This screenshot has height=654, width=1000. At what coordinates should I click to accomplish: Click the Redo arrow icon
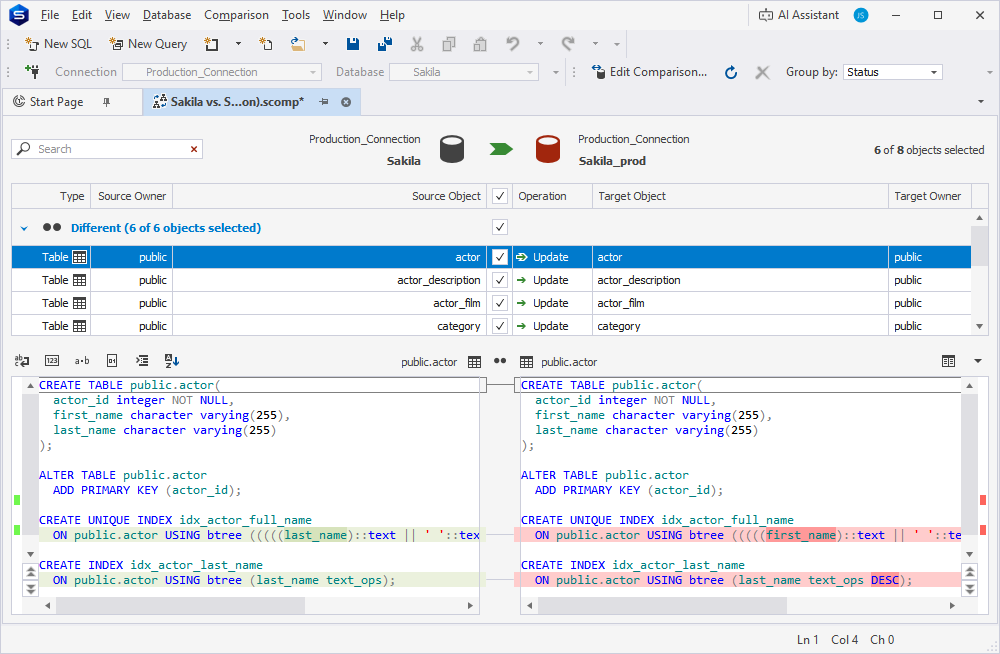click(568, 44)
